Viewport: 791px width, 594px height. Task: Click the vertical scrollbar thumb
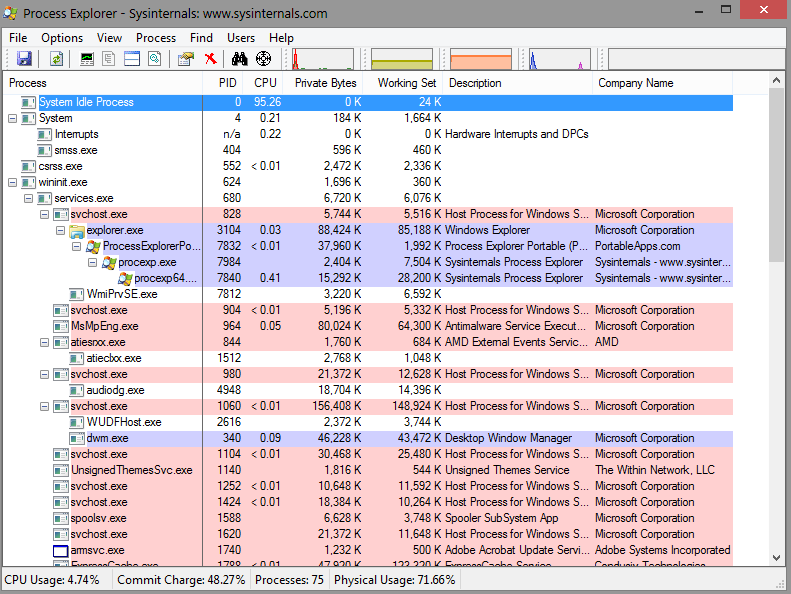(x=776, y=175)
